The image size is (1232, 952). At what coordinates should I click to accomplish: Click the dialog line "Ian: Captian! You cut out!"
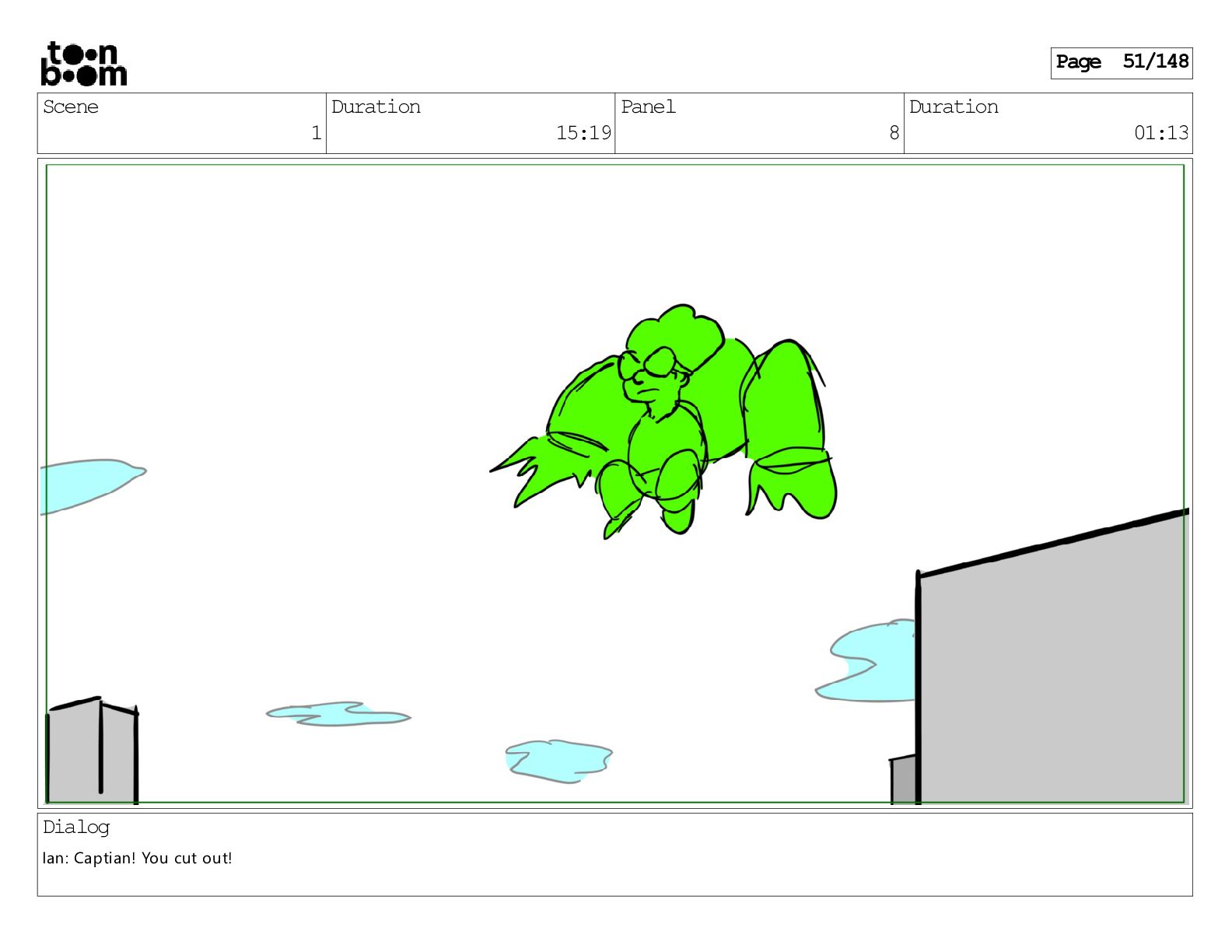coord(137,859)
